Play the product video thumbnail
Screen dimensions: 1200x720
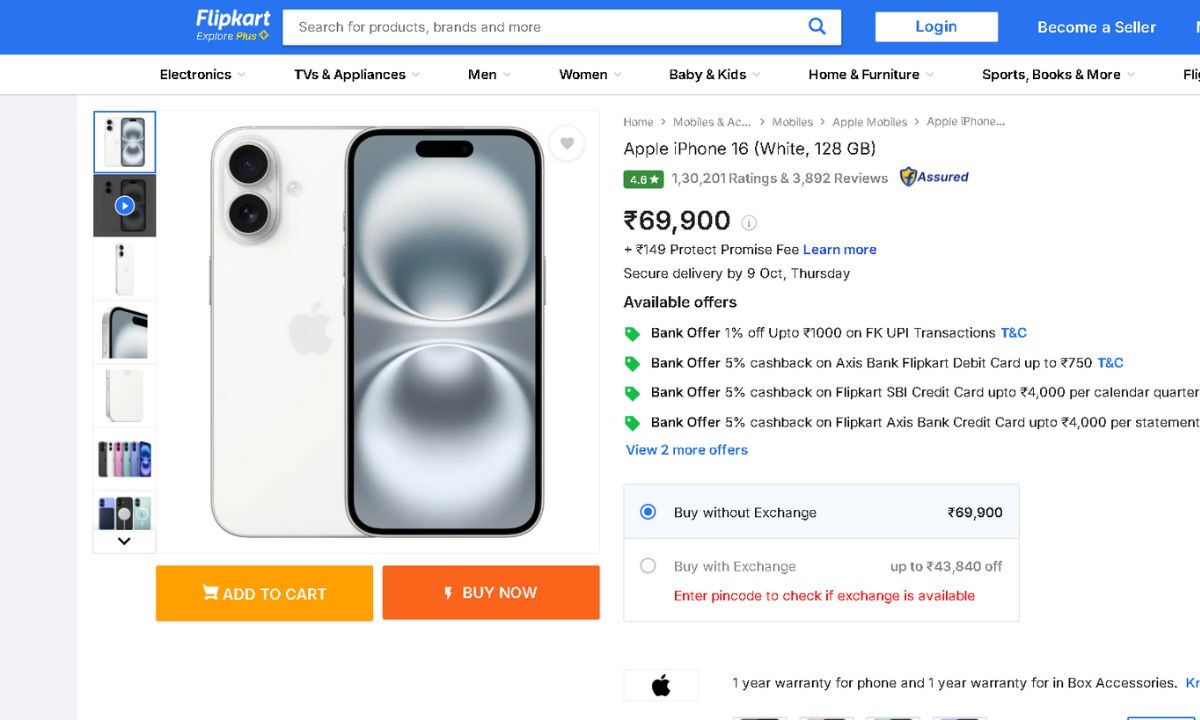point(124,206)
